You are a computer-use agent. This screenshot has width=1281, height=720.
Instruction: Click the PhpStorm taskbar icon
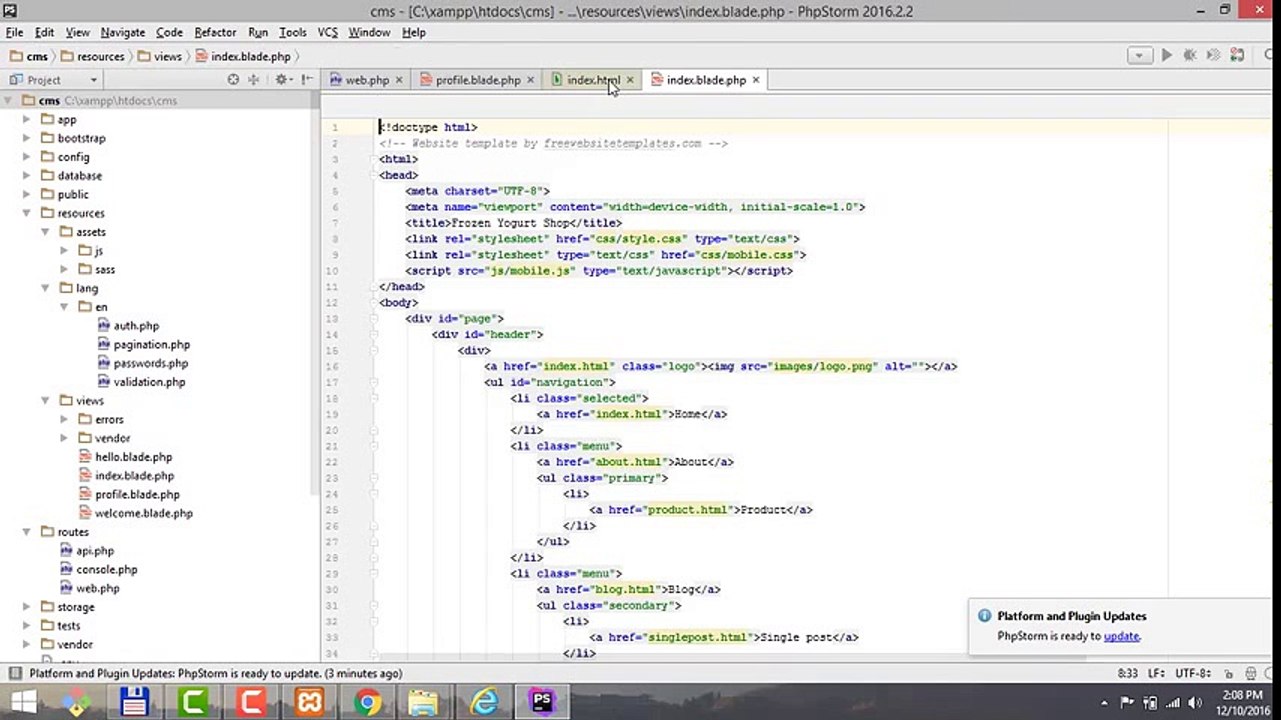coord(542,703)
